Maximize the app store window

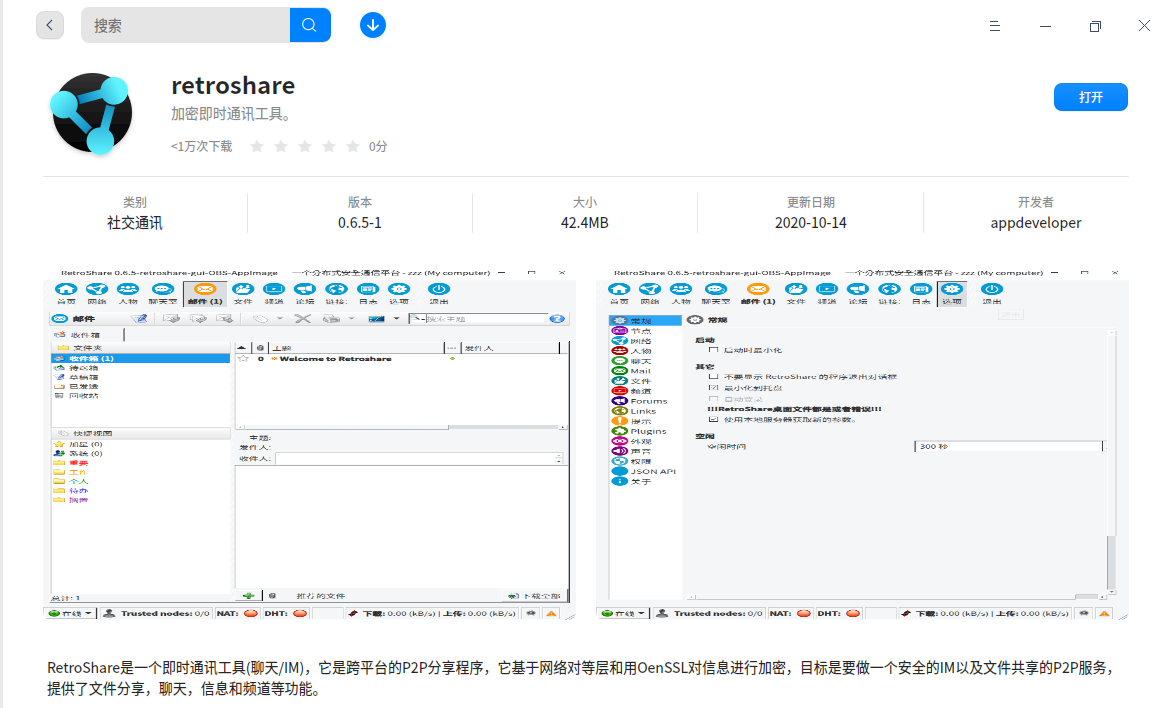coord(1095,26)
